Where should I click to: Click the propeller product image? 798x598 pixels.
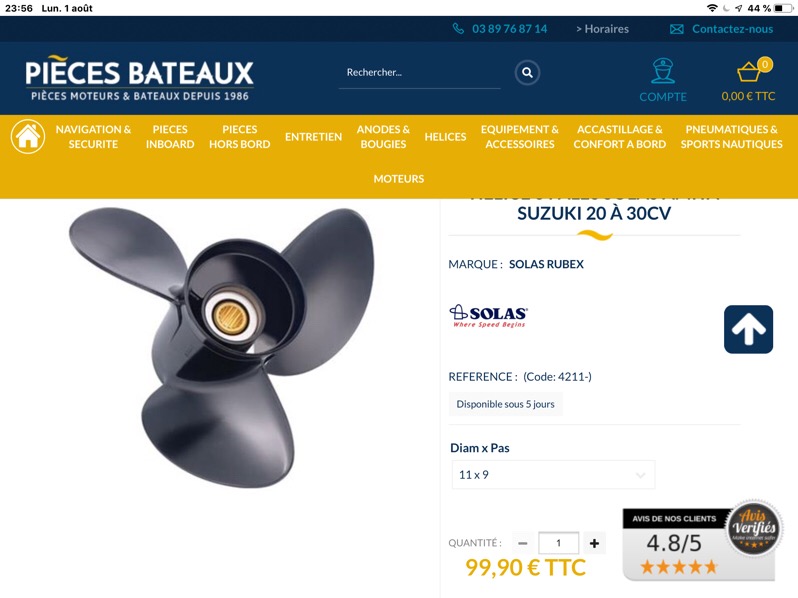pos(221,347)
